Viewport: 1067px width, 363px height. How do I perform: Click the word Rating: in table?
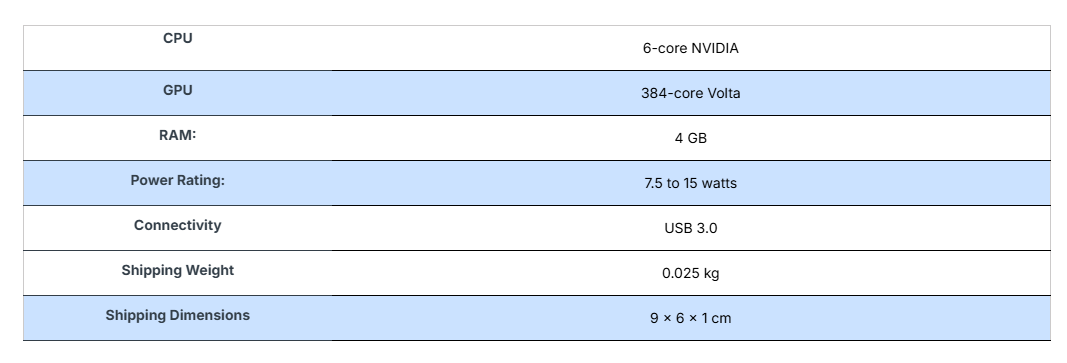(201, 180)
